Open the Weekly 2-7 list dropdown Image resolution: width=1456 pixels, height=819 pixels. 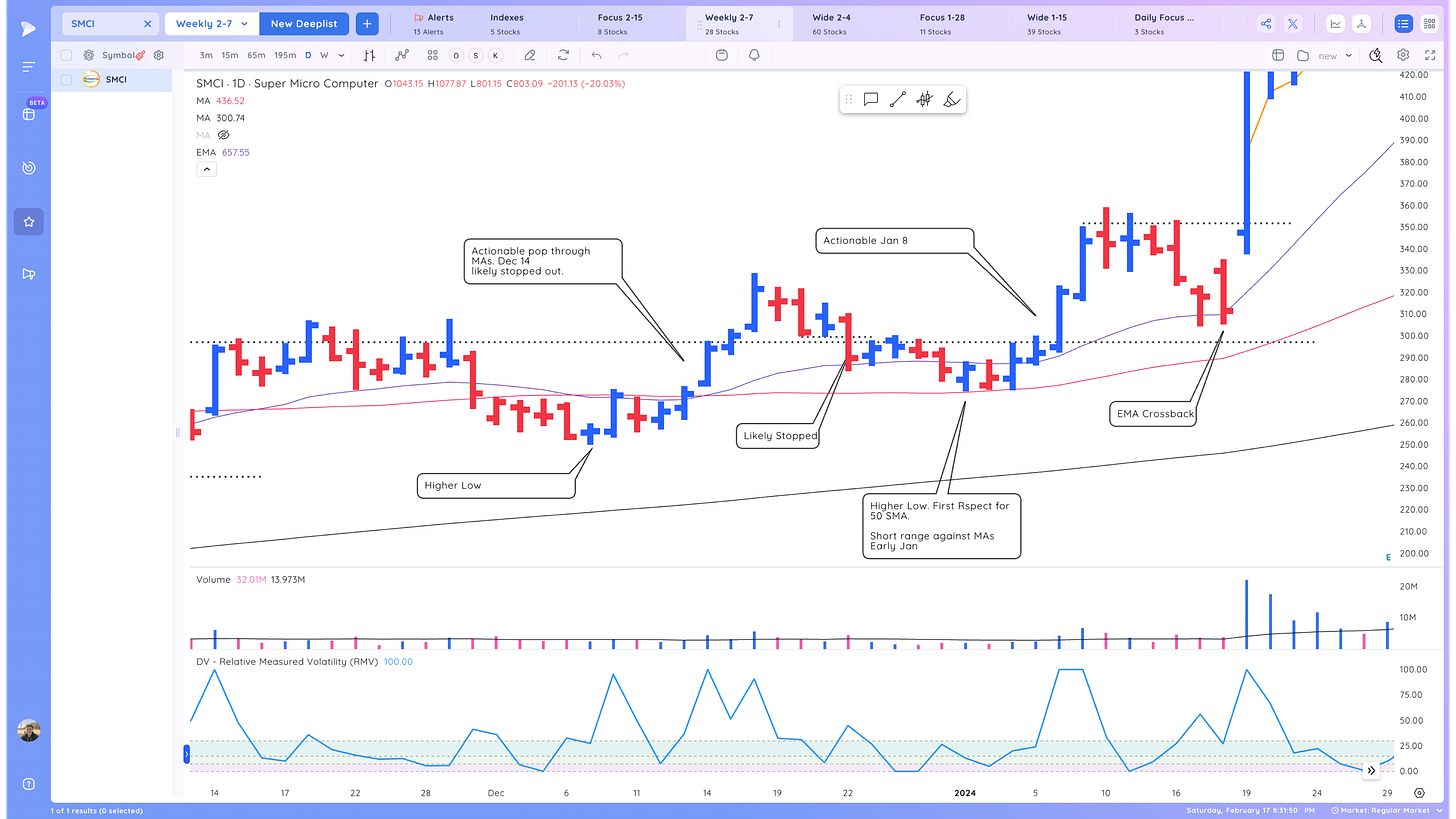pos(212,23)
